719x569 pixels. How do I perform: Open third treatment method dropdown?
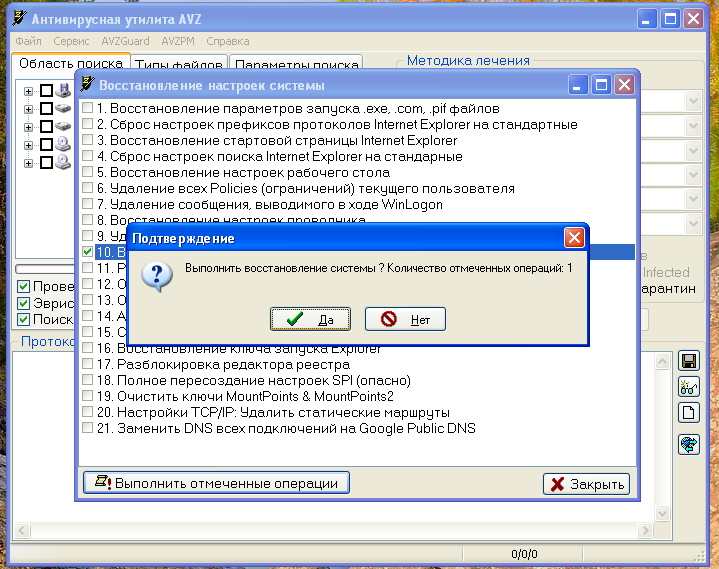point(693,150)
